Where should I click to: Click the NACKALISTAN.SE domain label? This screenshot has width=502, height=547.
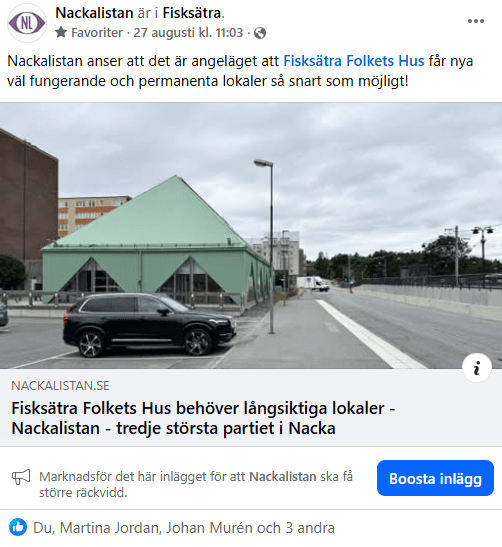(60, 386)
